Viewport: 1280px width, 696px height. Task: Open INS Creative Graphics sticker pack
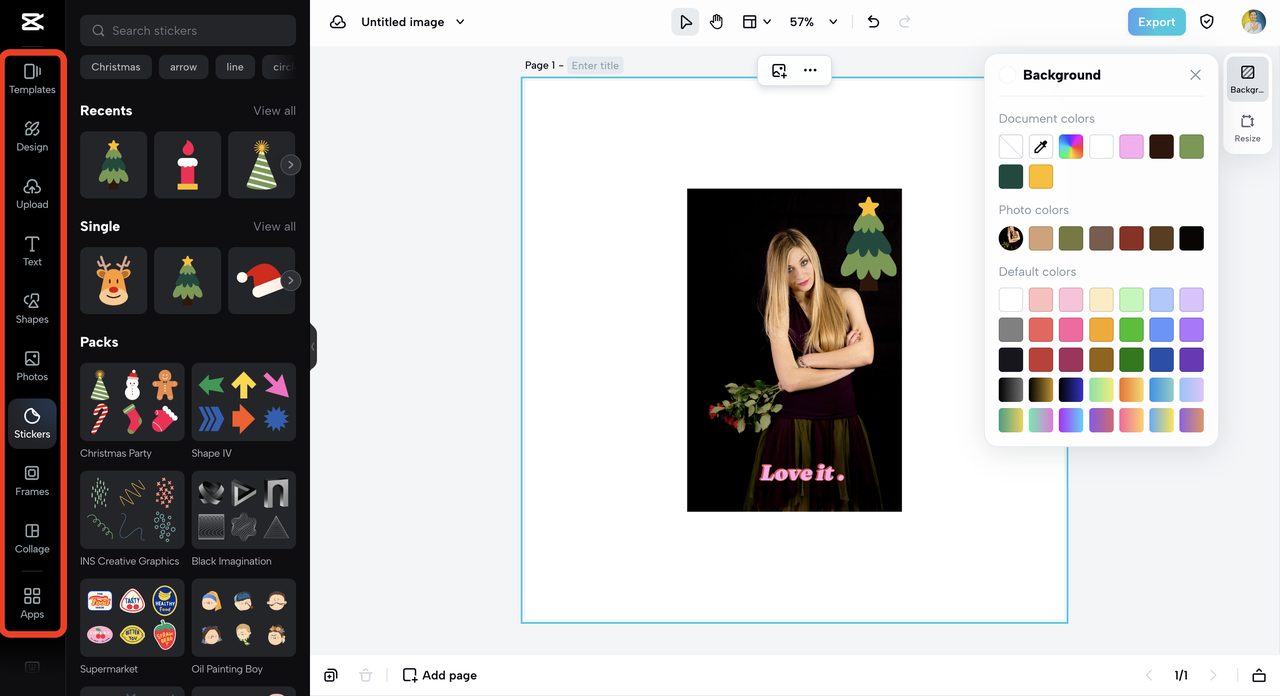[133, 510]
